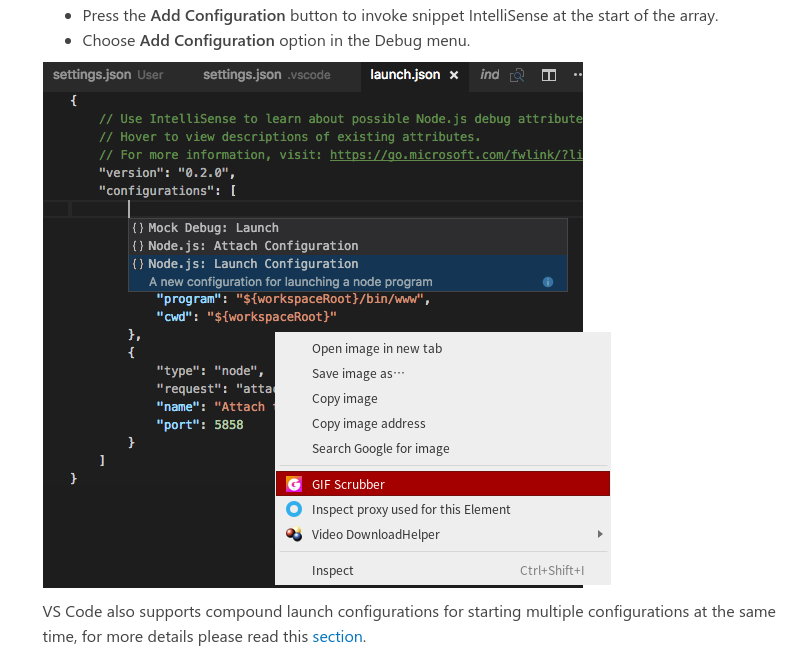Click the open preview search icon

[517, 75]
